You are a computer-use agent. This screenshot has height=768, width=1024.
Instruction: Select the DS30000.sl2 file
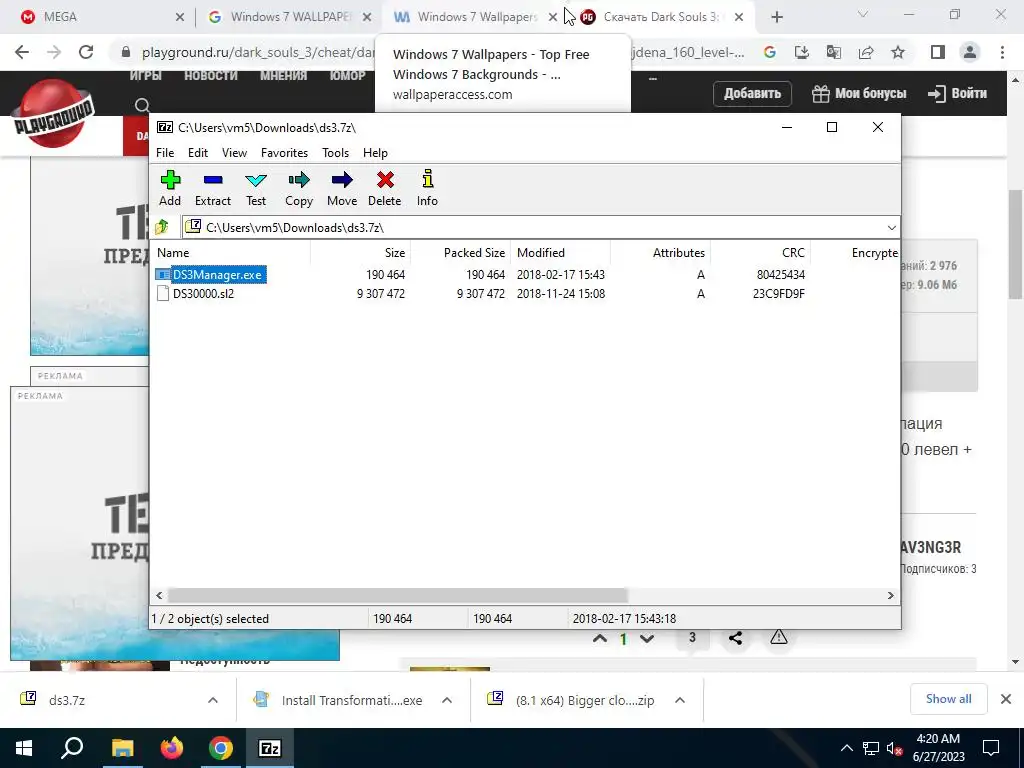tap(203, 294)
